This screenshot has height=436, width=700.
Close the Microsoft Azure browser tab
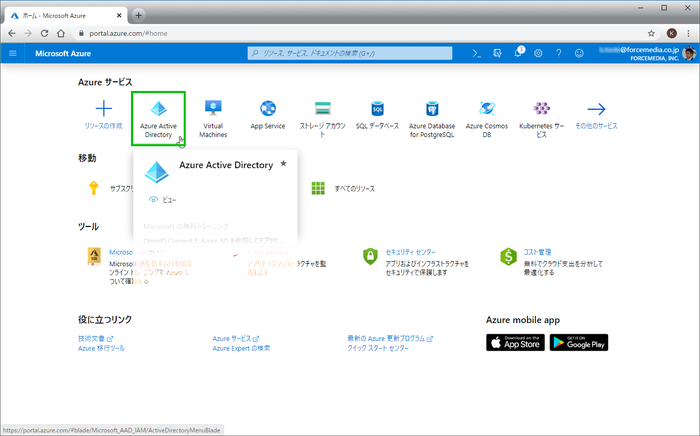click(x=119, y=15)
